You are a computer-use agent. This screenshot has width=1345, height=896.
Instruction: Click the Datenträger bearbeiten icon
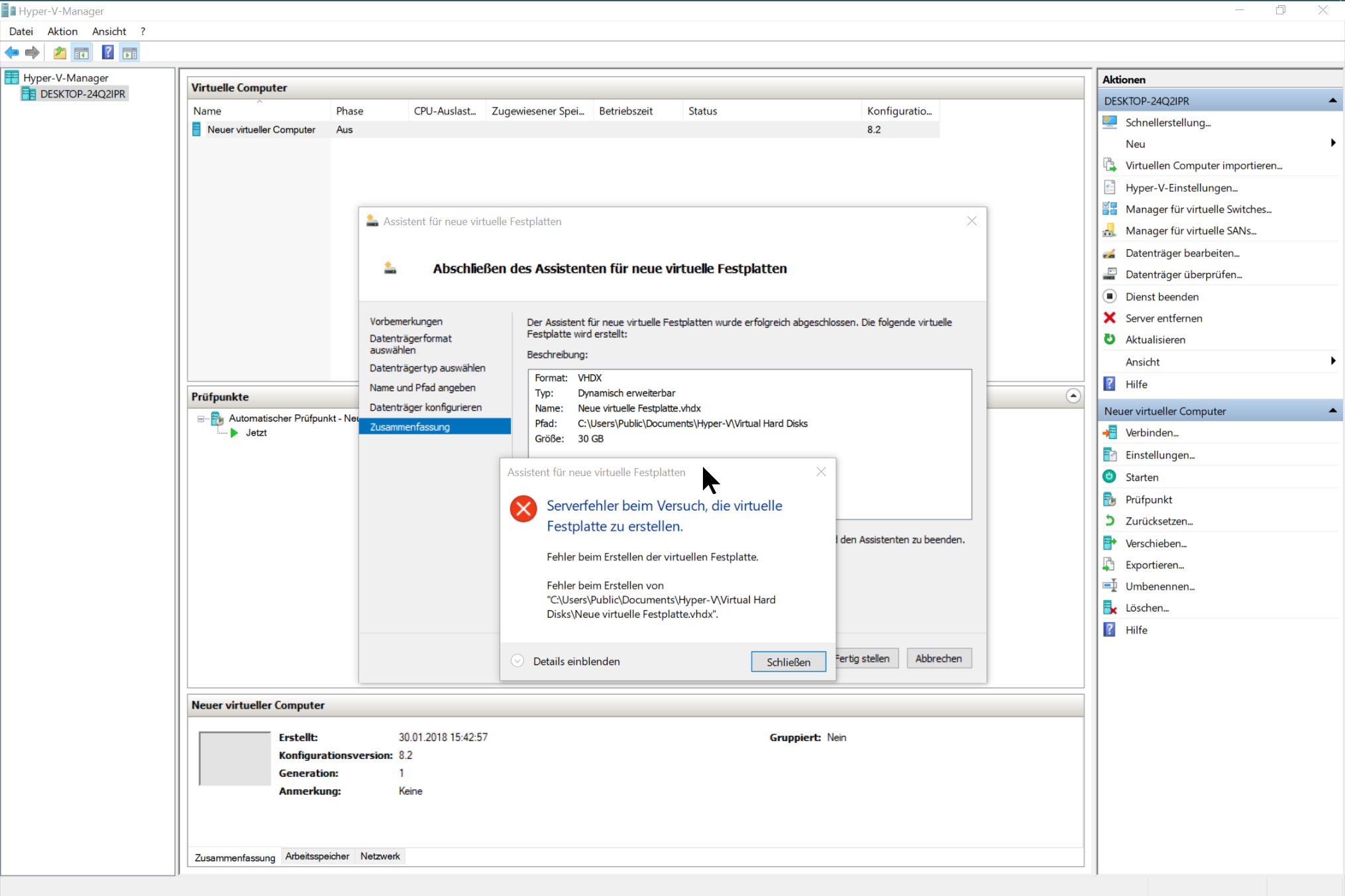[x=1110, y=253]
